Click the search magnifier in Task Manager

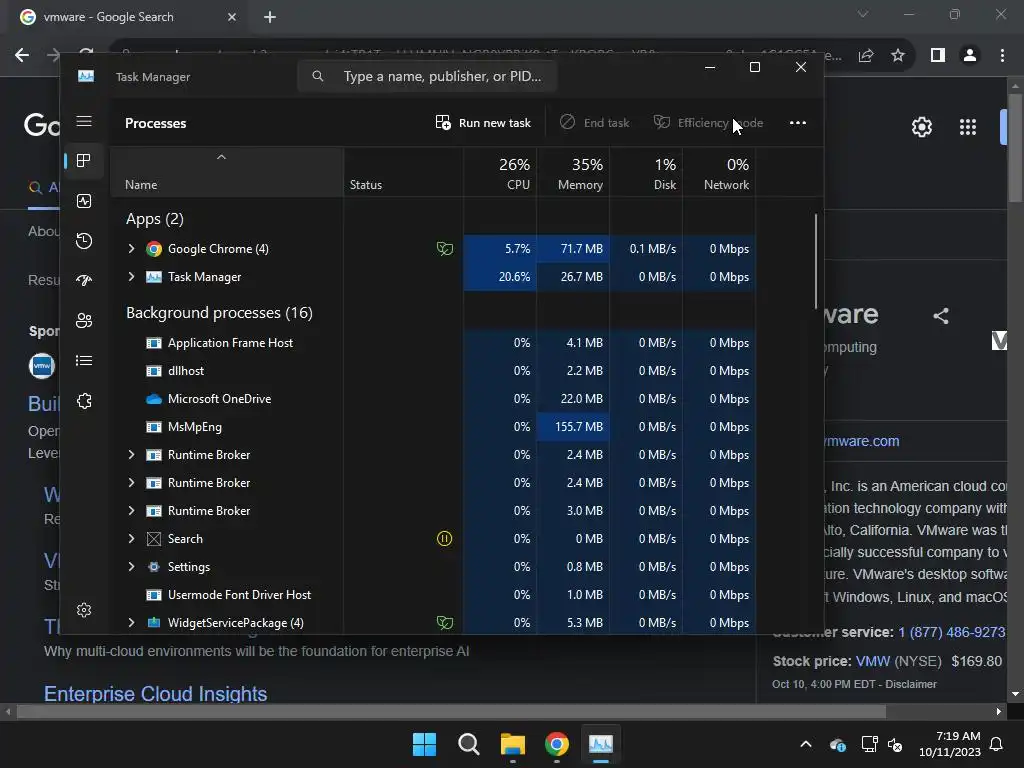pyautogui.click(x=317, y=76)
